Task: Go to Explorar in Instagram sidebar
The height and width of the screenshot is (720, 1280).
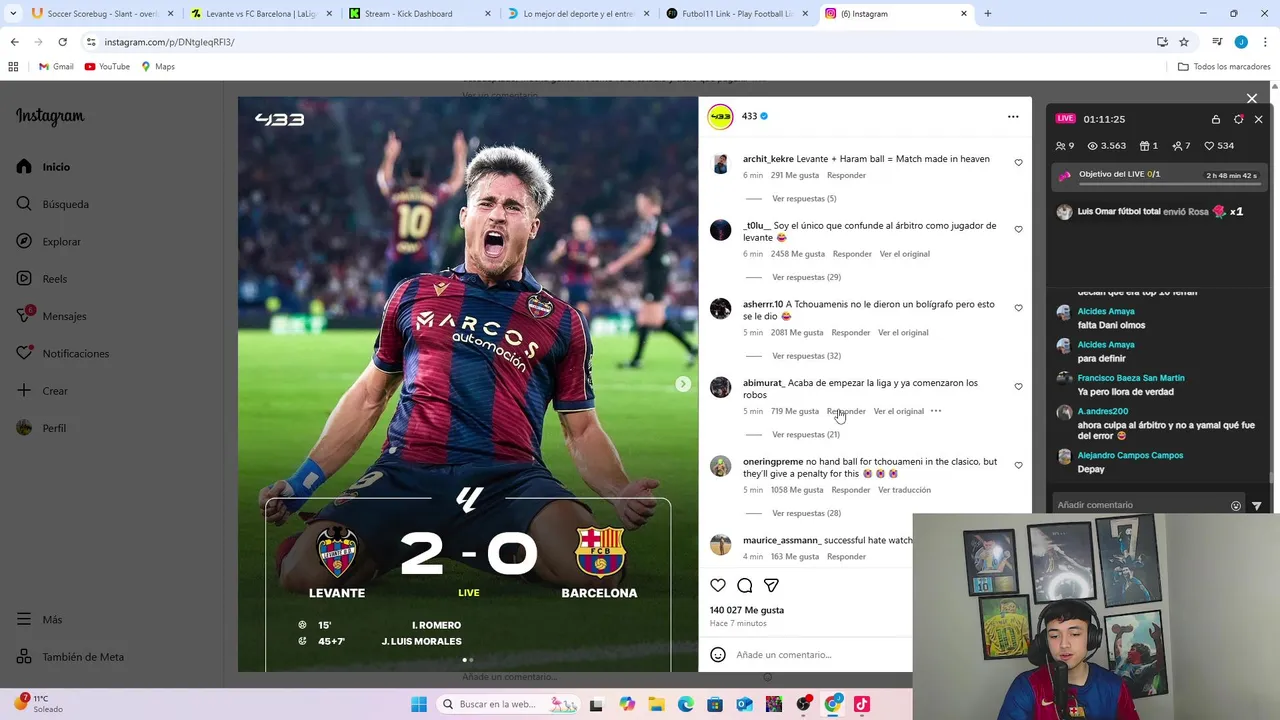Action: tap(48, 241)
